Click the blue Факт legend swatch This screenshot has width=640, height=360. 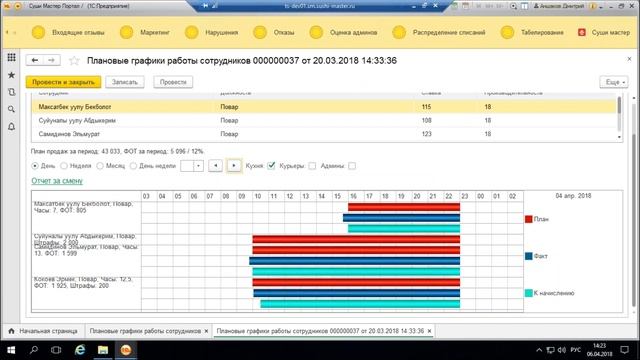point(529,256)
